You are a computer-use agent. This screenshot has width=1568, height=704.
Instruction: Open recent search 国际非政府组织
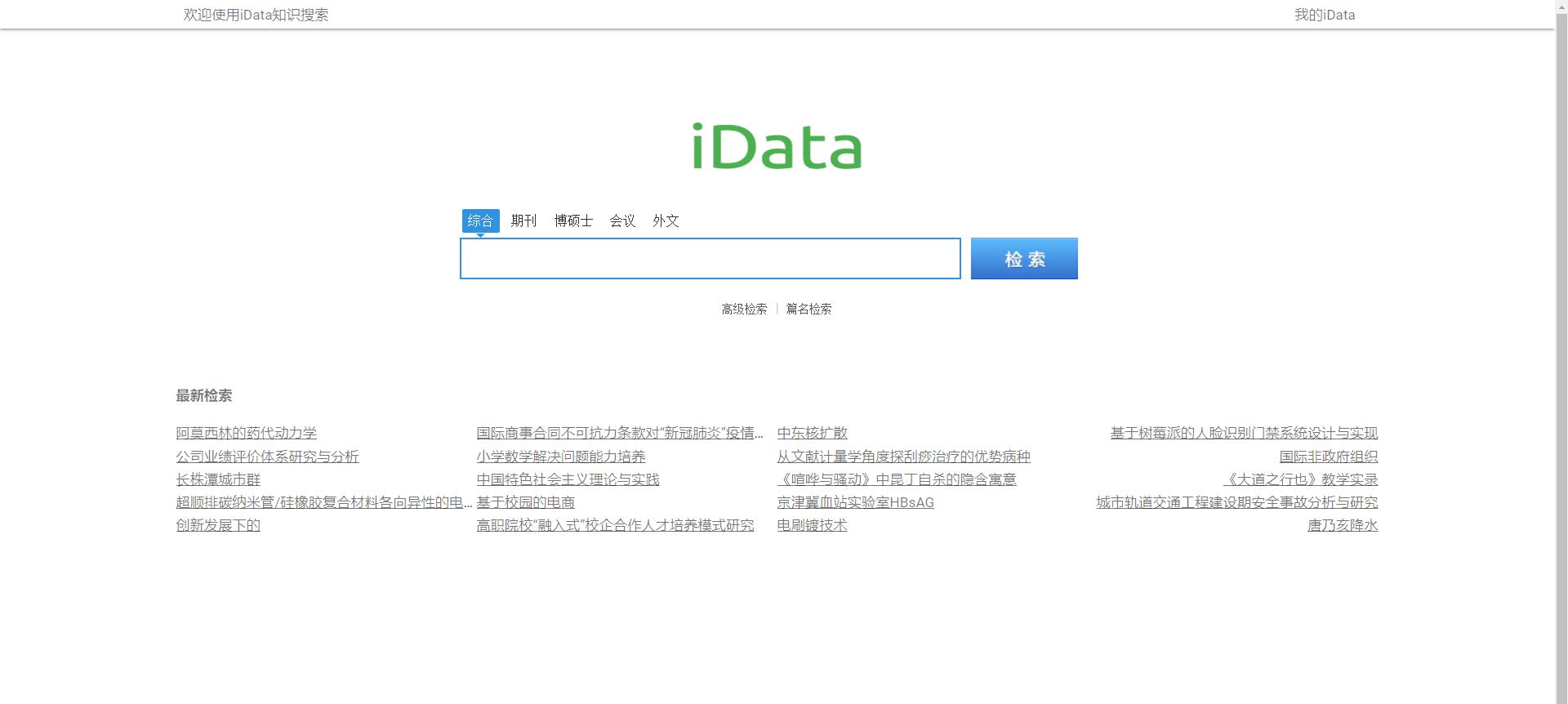pos(1329,457)
